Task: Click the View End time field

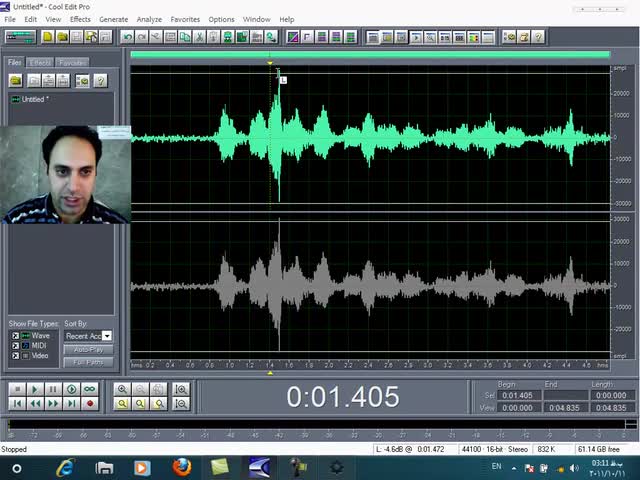Action: [x=566, y=408]
